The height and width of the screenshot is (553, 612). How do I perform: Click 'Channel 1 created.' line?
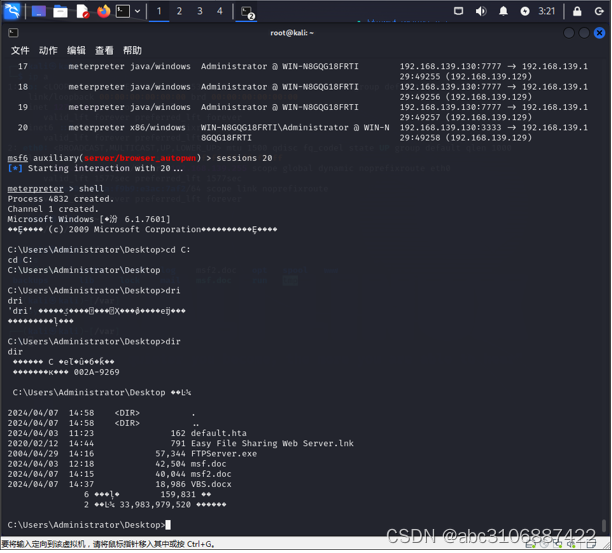[x=53, y=209]
